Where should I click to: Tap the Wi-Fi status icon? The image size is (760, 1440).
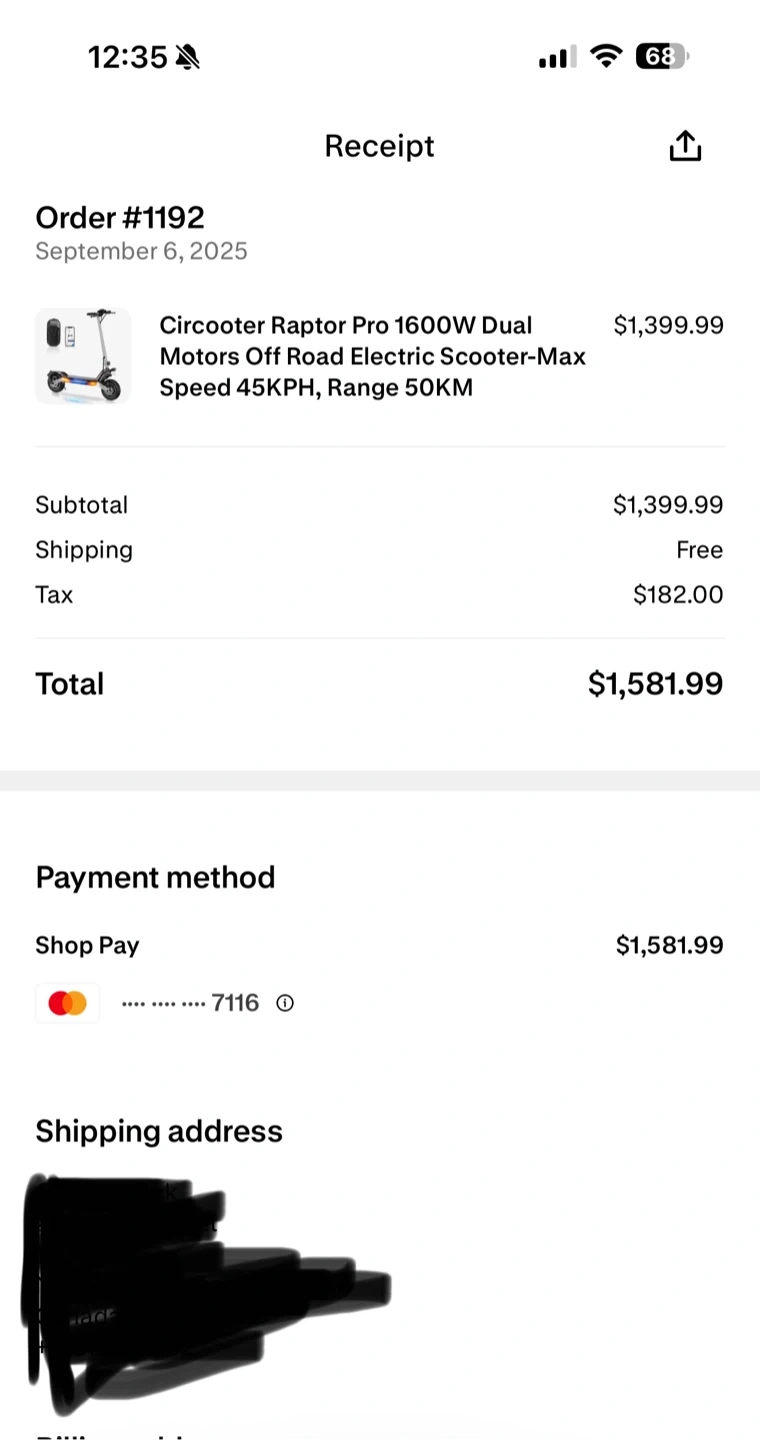tap(605, 56)
